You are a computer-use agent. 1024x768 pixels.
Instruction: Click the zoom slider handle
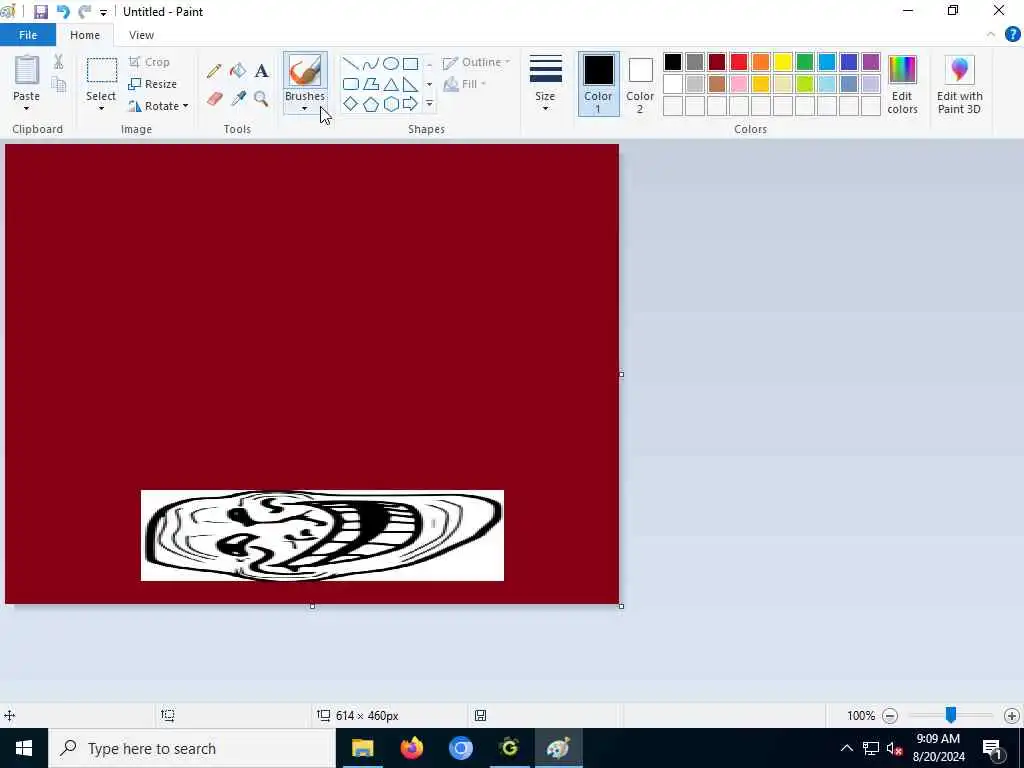pyautogui.click(x=951, y=715)
